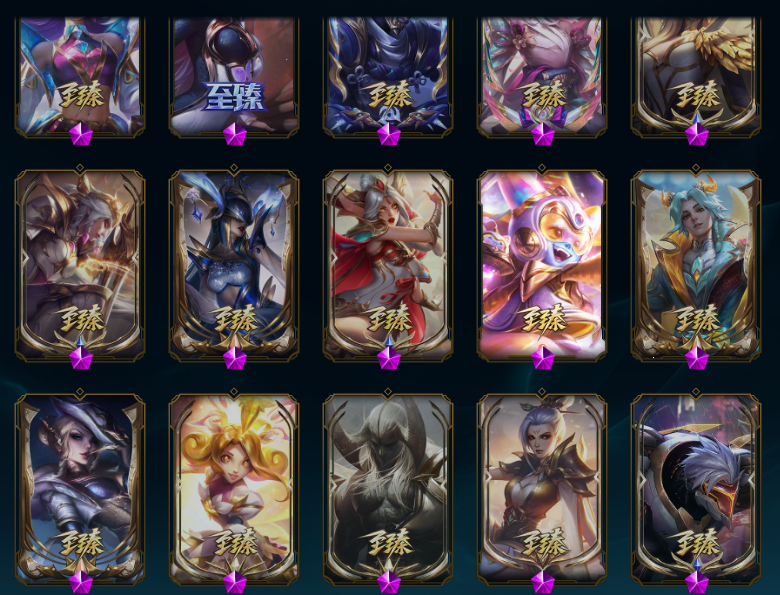Click purple gem beneath the red-dressed silver-haired woman
The height and width of the screenshot is (595, 780).
[389, 358]
